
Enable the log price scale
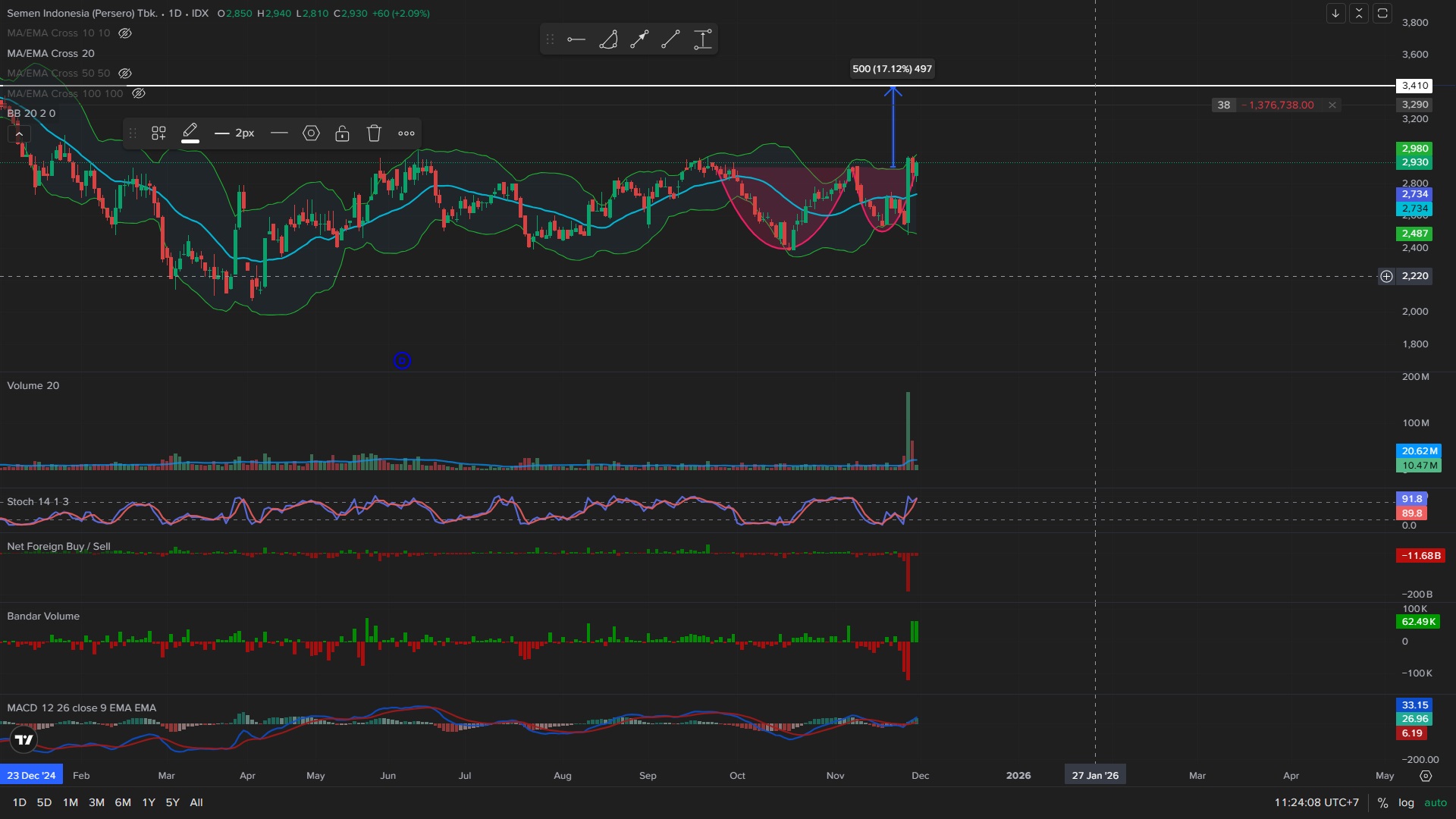point(1406,802)
